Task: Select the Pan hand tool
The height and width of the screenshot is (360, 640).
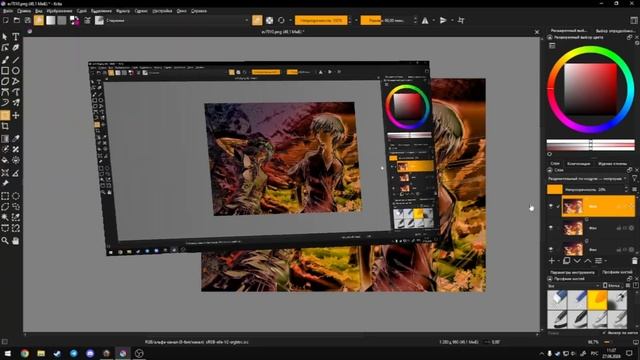Action: pos(16,241)
